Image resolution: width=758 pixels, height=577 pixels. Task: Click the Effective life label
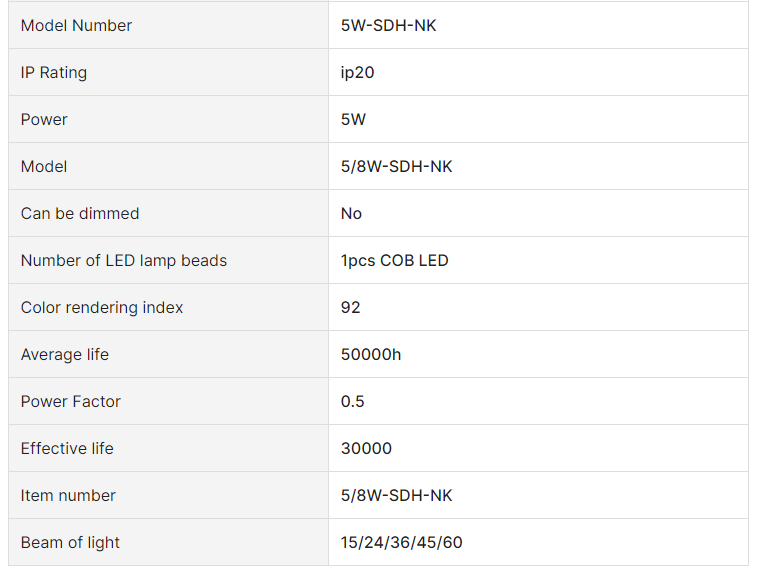pos(67,449)
